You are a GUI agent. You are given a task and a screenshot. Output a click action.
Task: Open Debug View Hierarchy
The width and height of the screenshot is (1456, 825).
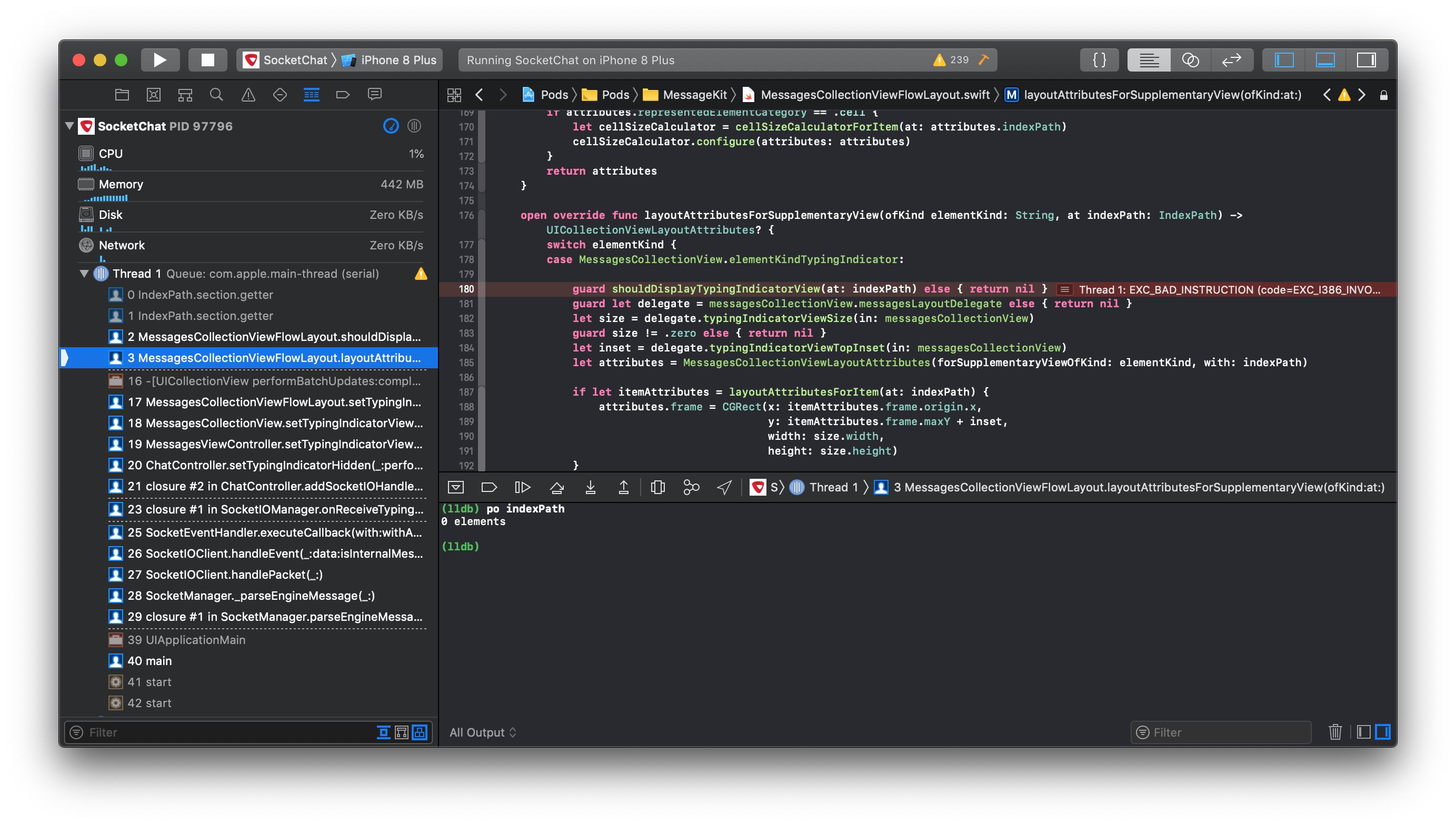657,487
